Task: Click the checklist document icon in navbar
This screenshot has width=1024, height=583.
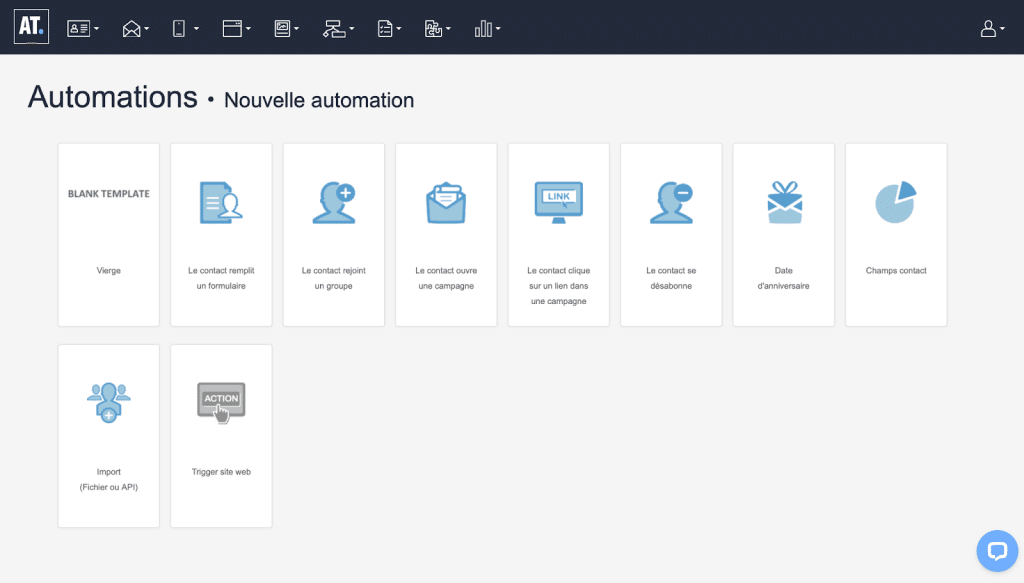Action: click(389, 29)
